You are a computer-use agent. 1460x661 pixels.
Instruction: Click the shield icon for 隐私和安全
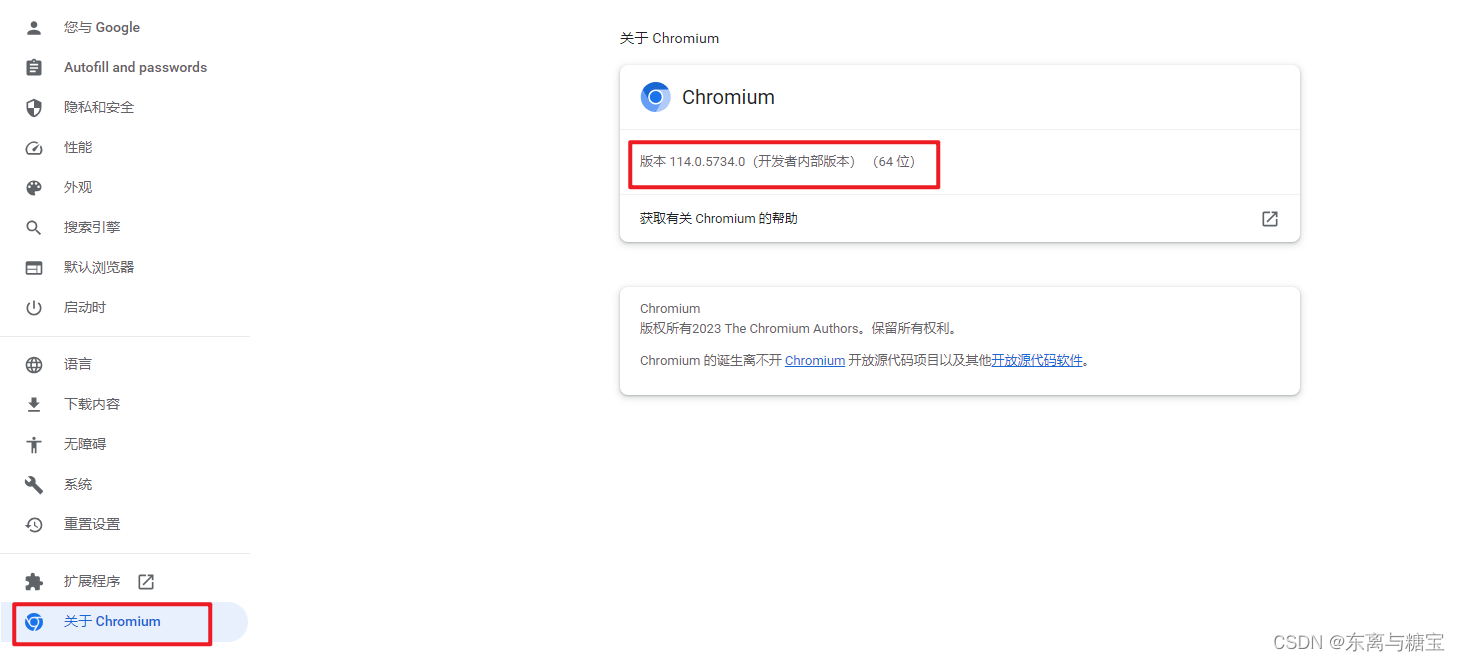coord(34,107)
